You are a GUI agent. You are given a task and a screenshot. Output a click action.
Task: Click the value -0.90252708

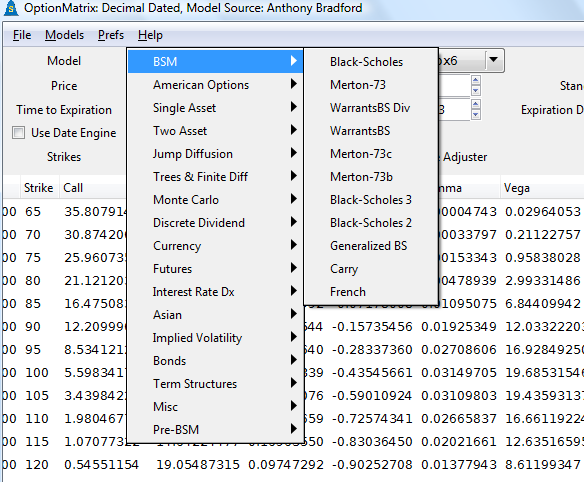(x=372, y=464)
